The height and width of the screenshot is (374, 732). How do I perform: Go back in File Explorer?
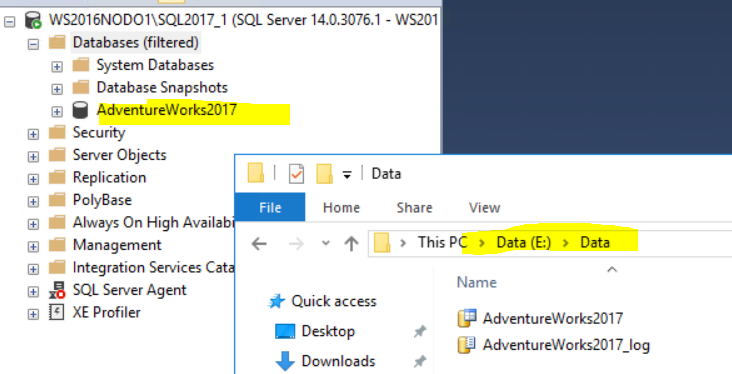[259, 243]
